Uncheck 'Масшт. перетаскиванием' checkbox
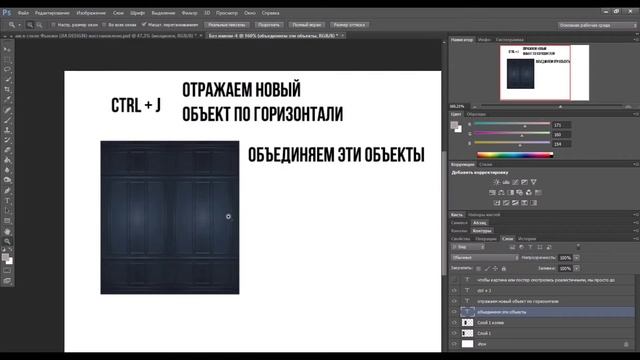640x360 pixels. (x=144, y=25)
